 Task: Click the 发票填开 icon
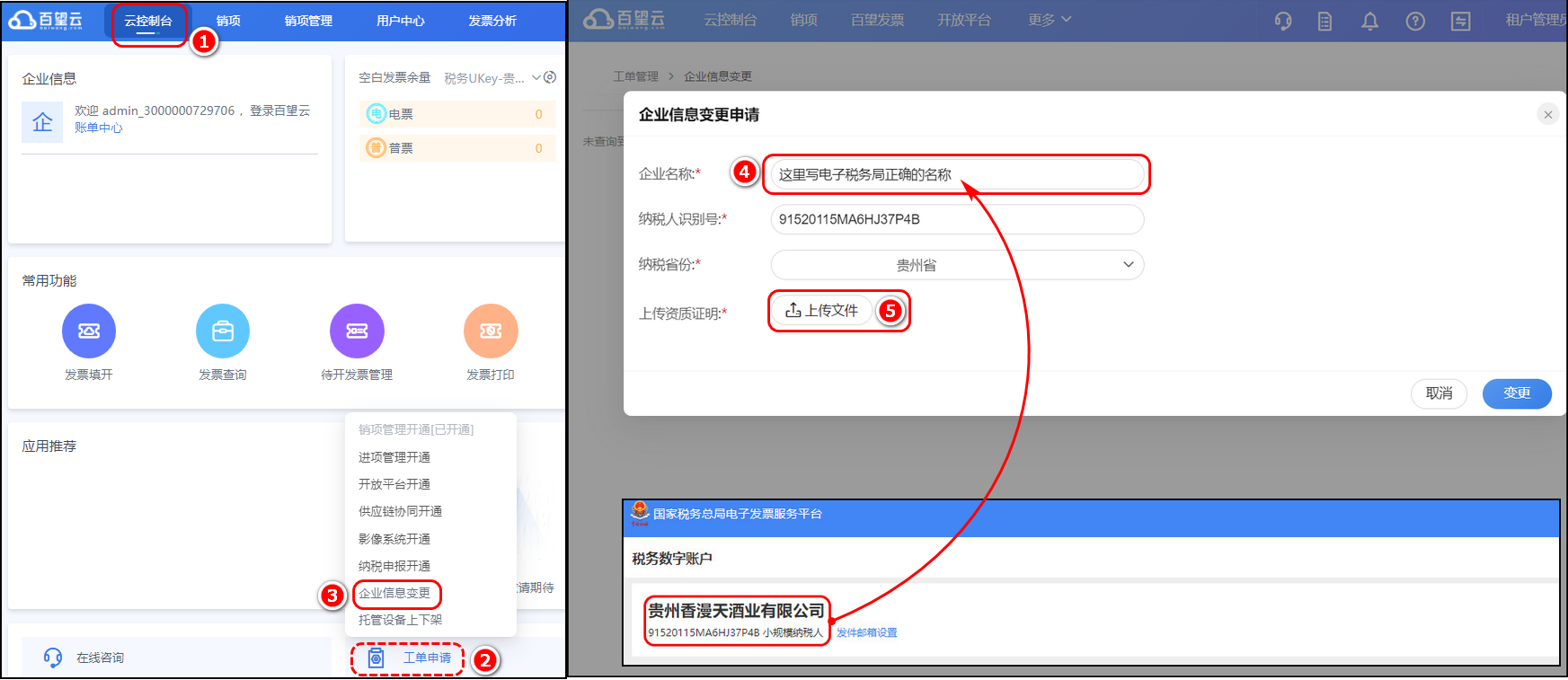[x=89, y=331]
